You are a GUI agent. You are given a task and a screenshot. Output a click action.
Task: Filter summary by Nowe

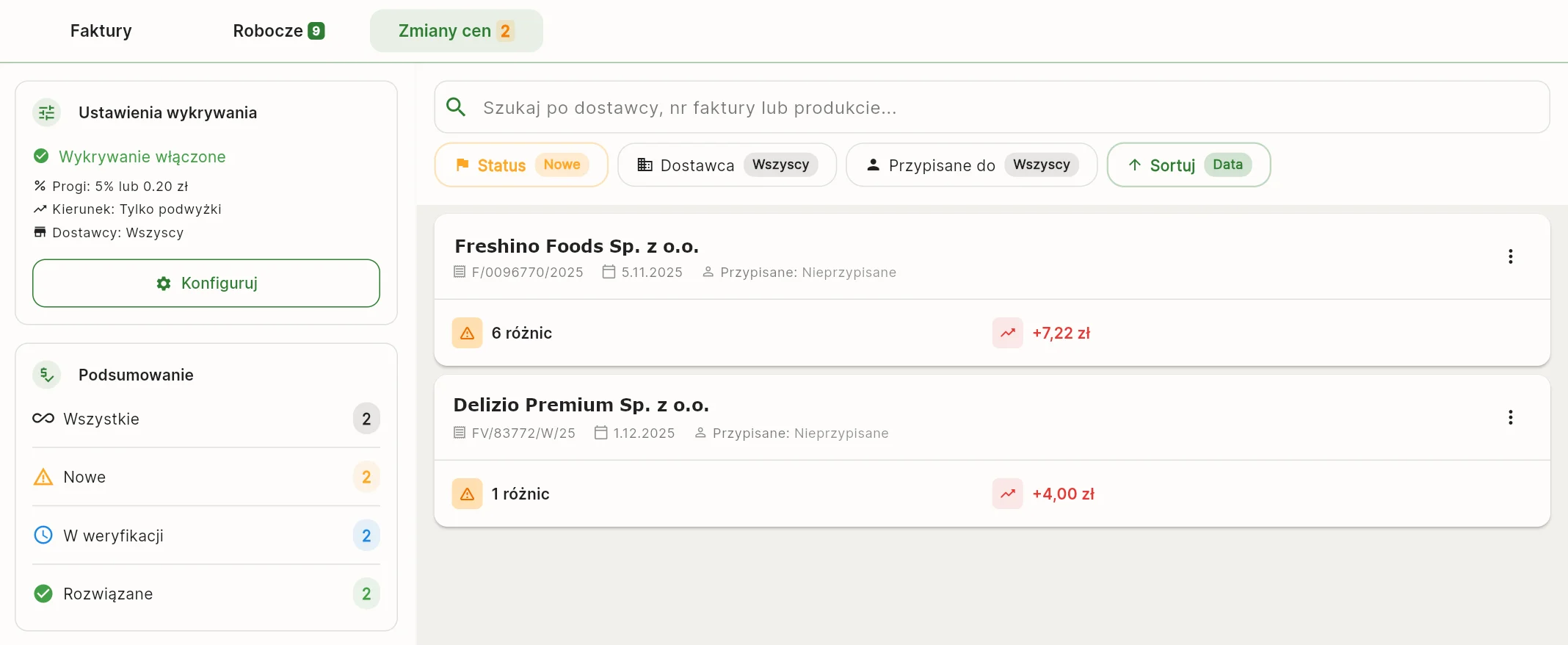(206, 477)
